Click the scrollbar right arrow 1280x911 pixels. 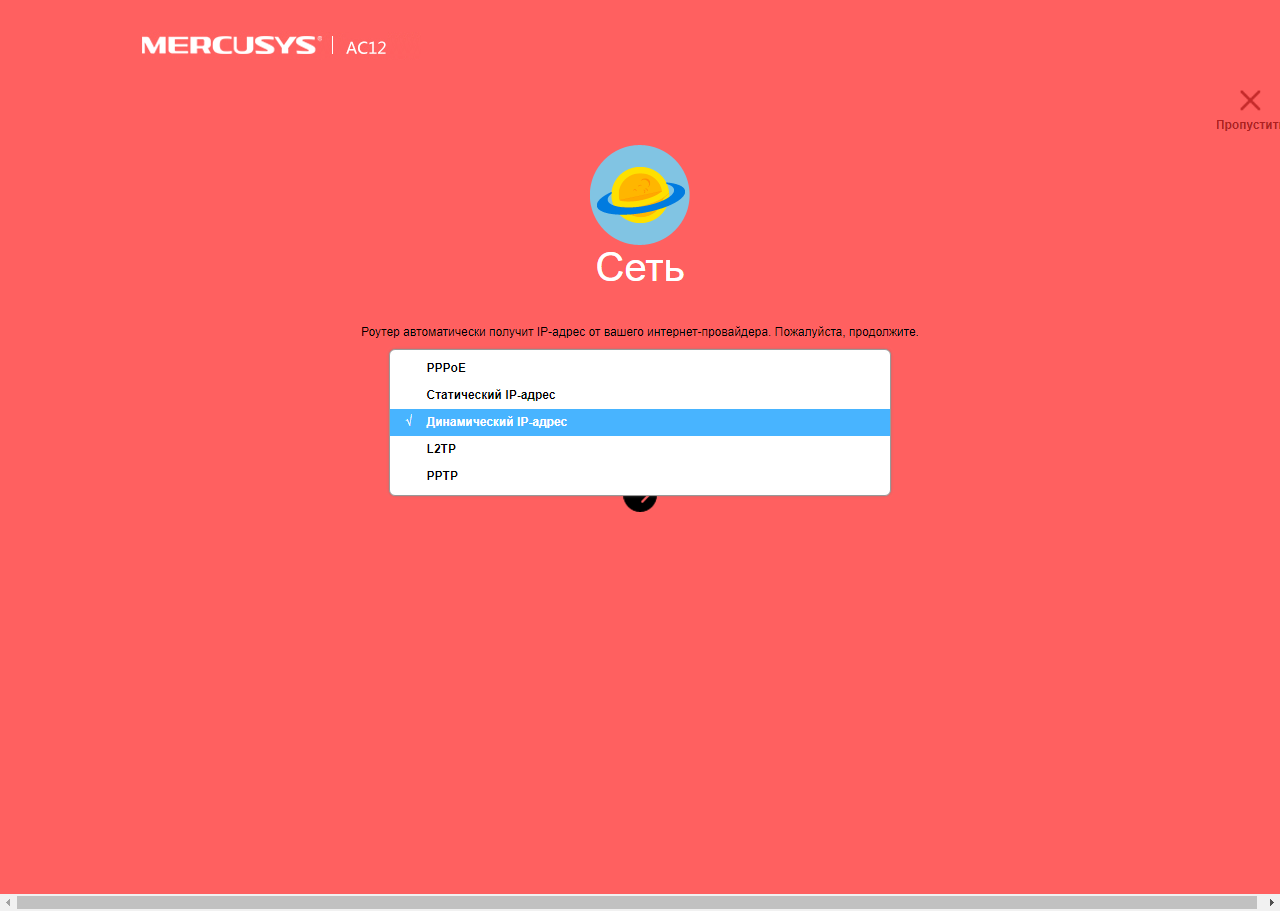pyautogui.click(x=1271, y=903)
